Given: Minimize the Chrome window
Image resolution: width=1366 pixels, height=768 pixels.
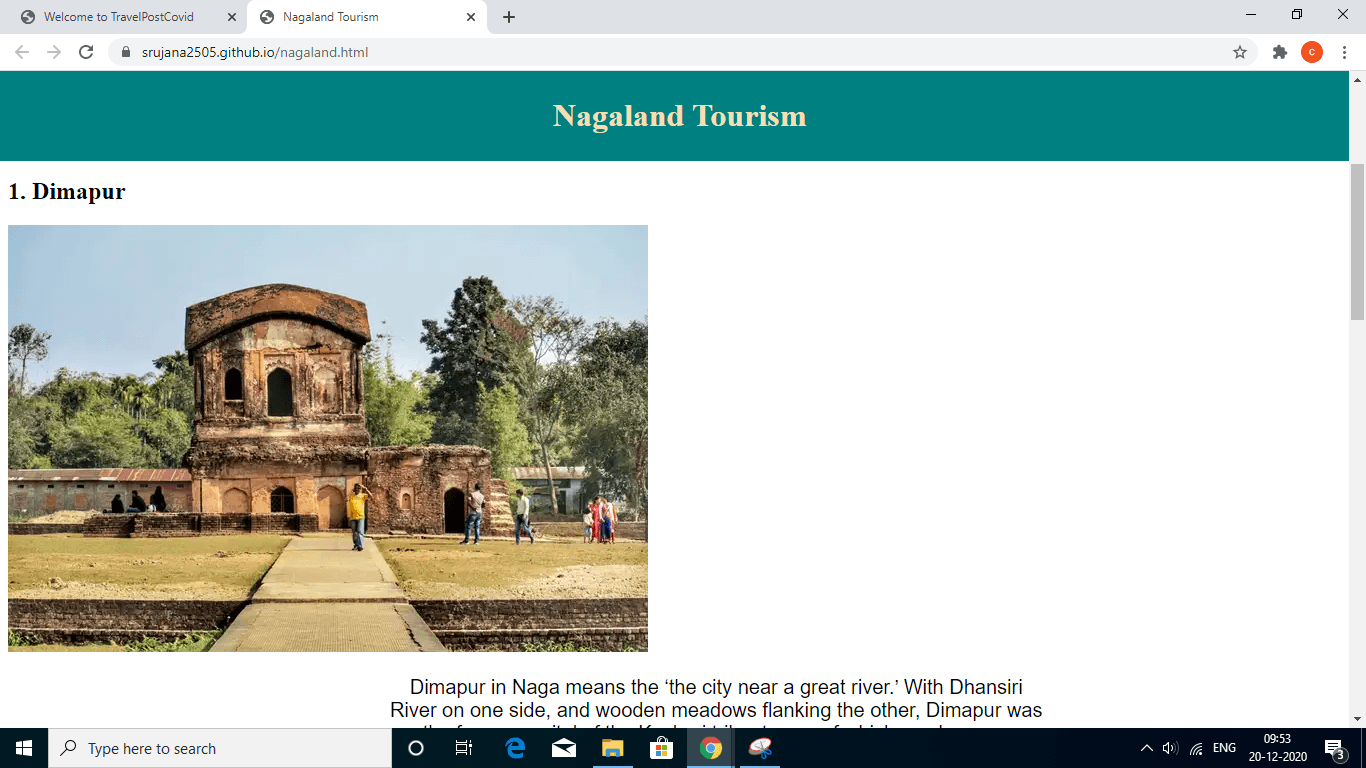Looking at the screenshot, I should (1251, 15).
